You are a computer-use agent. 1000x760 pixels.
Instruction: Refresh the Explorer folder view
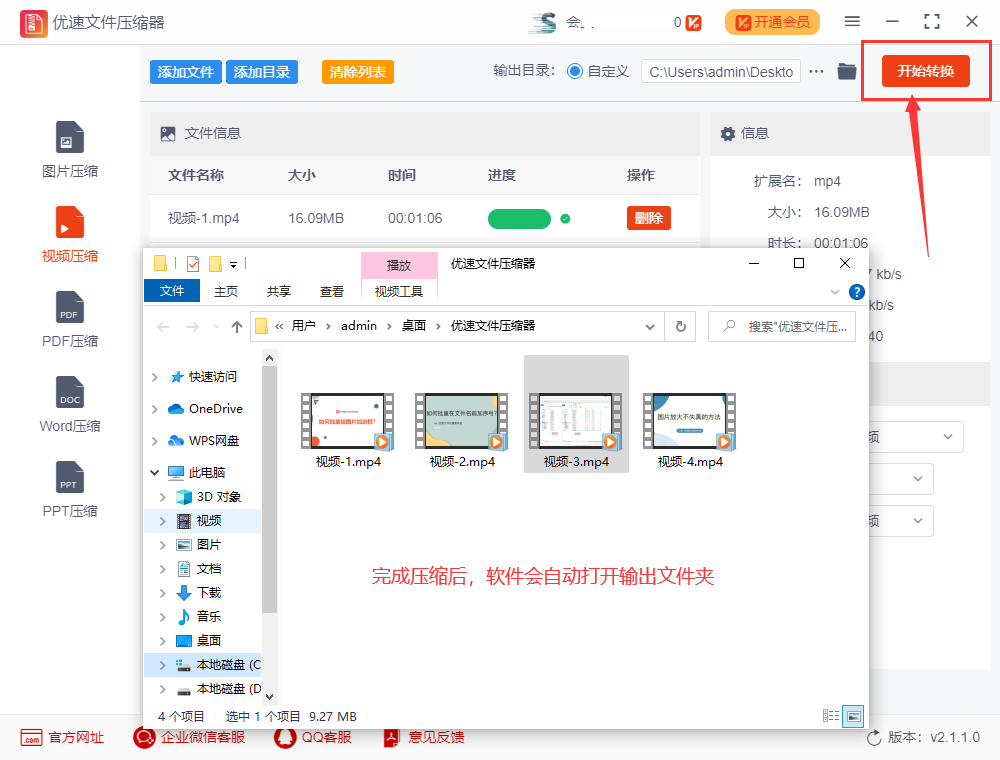680,326
